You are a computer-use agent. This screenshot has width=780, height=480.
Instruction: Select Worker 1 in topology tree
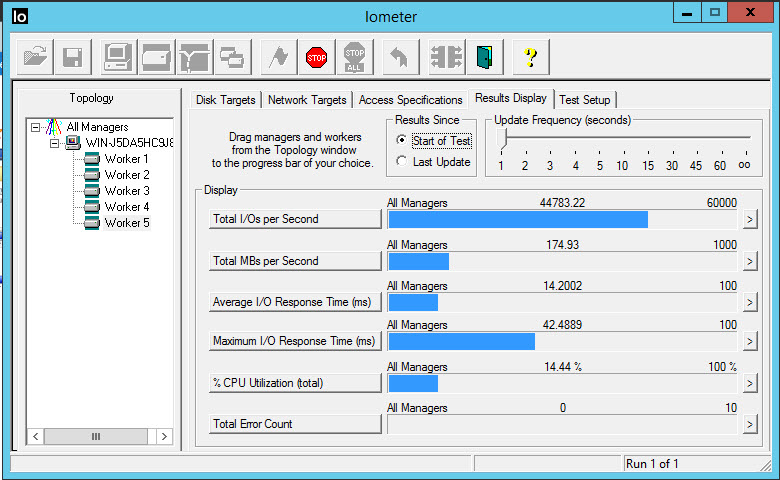[126, 159]
